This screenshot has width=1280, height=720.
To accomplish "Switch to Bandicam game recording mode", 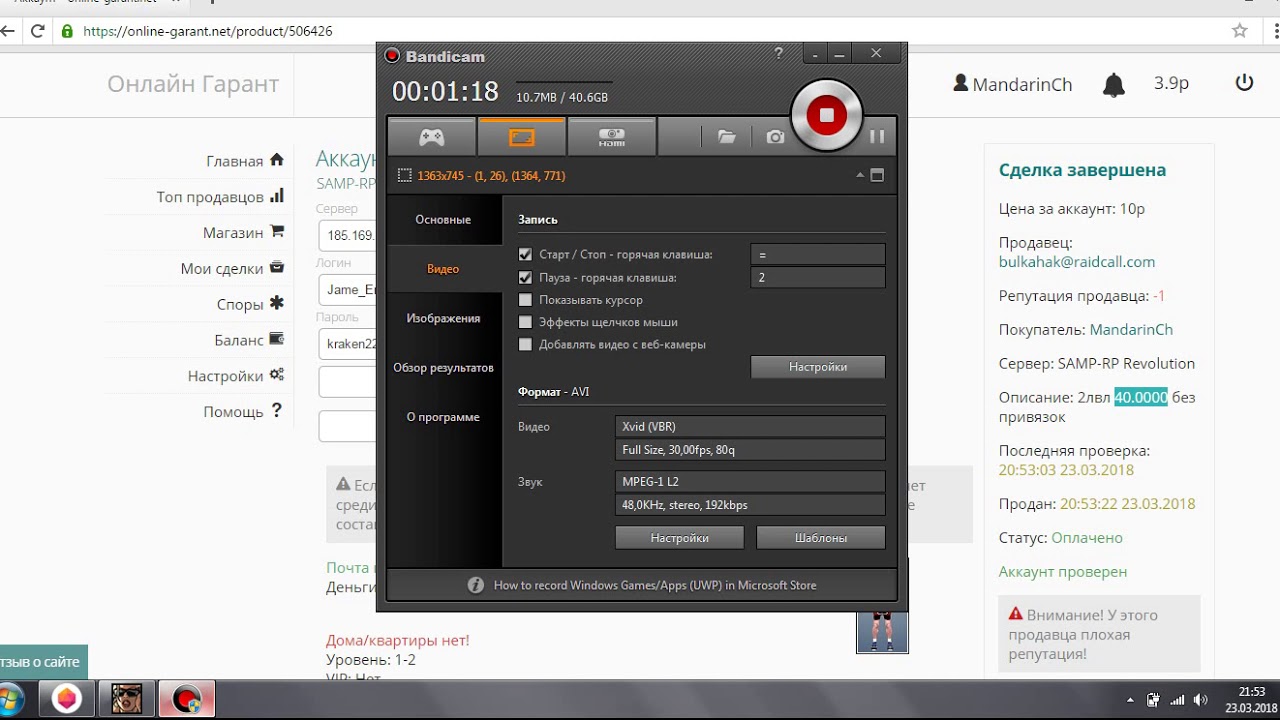I will (432, 137).
